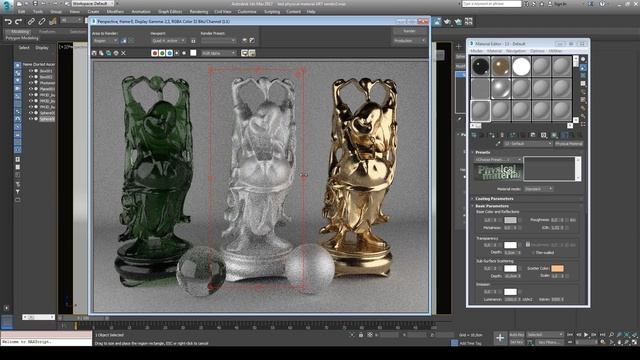
Task: Click the Set Key button
Action: tap(516, 342)
